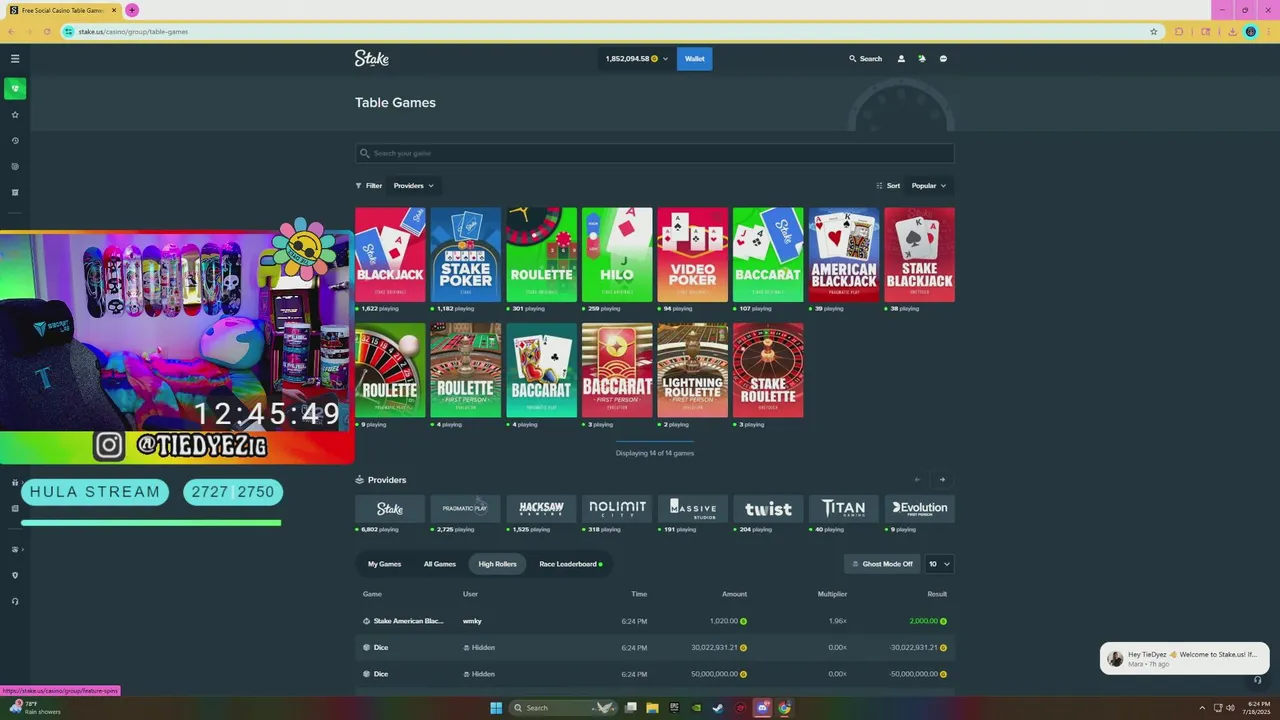Switch to the Race Leaderboard tab

(570, 564)
